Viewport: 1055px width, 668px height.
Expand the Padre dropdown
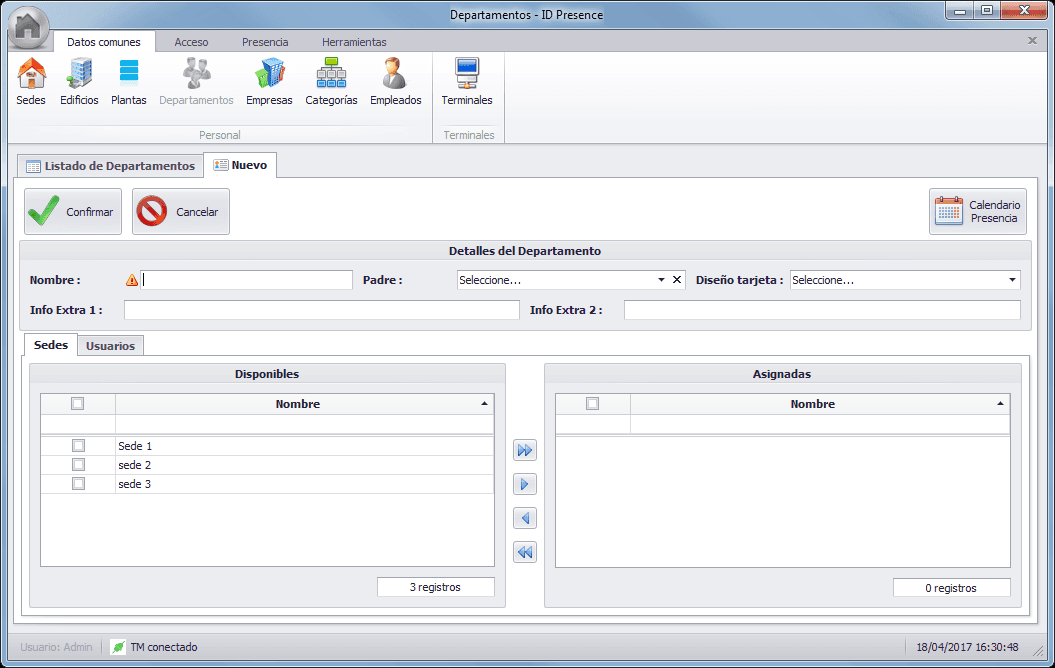[x=661, y=280]
